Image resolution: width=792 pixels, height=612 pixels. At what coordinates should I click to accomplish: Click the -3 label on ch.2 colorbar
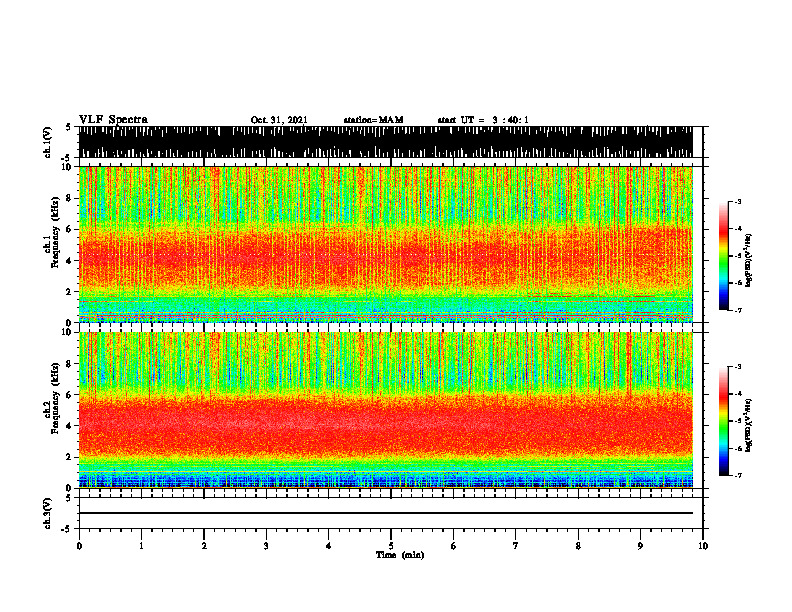click(x=737, y=367)
